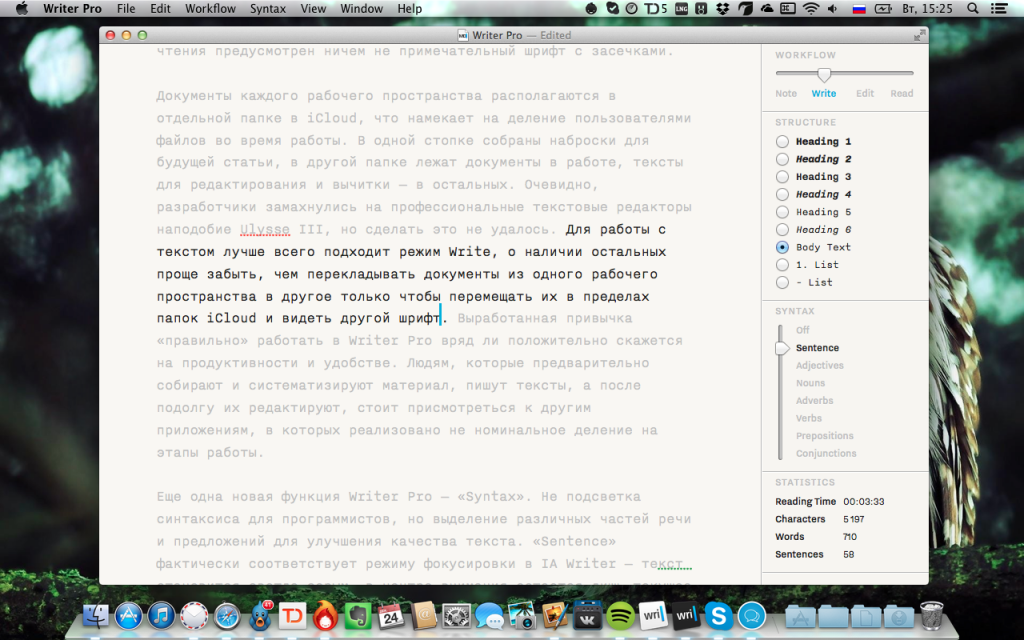Open the Russian flag input source menu
The width and height of the screenshot is (1024, 640).
(x=858, y=9)
